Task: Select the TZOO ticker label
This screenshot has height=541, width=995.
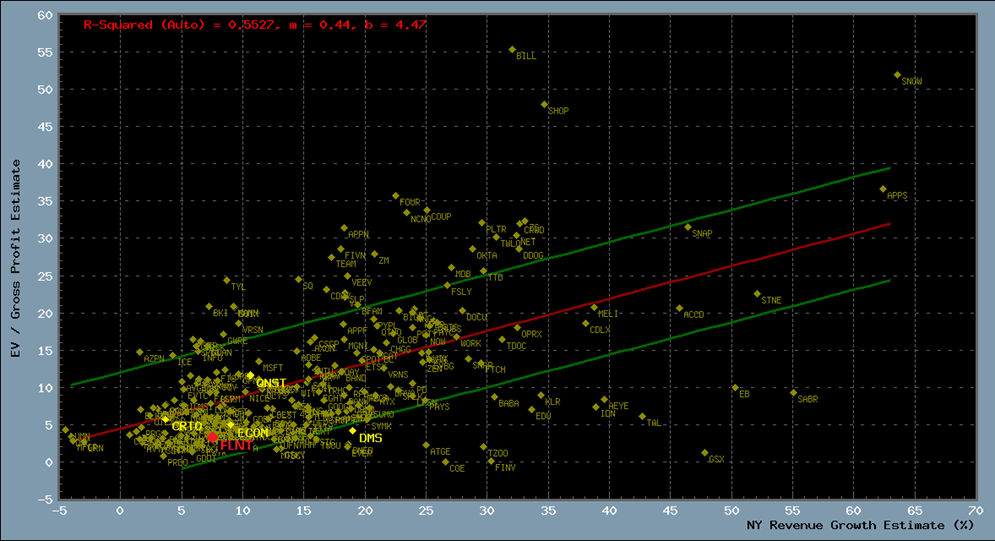Action: (498, 453)
